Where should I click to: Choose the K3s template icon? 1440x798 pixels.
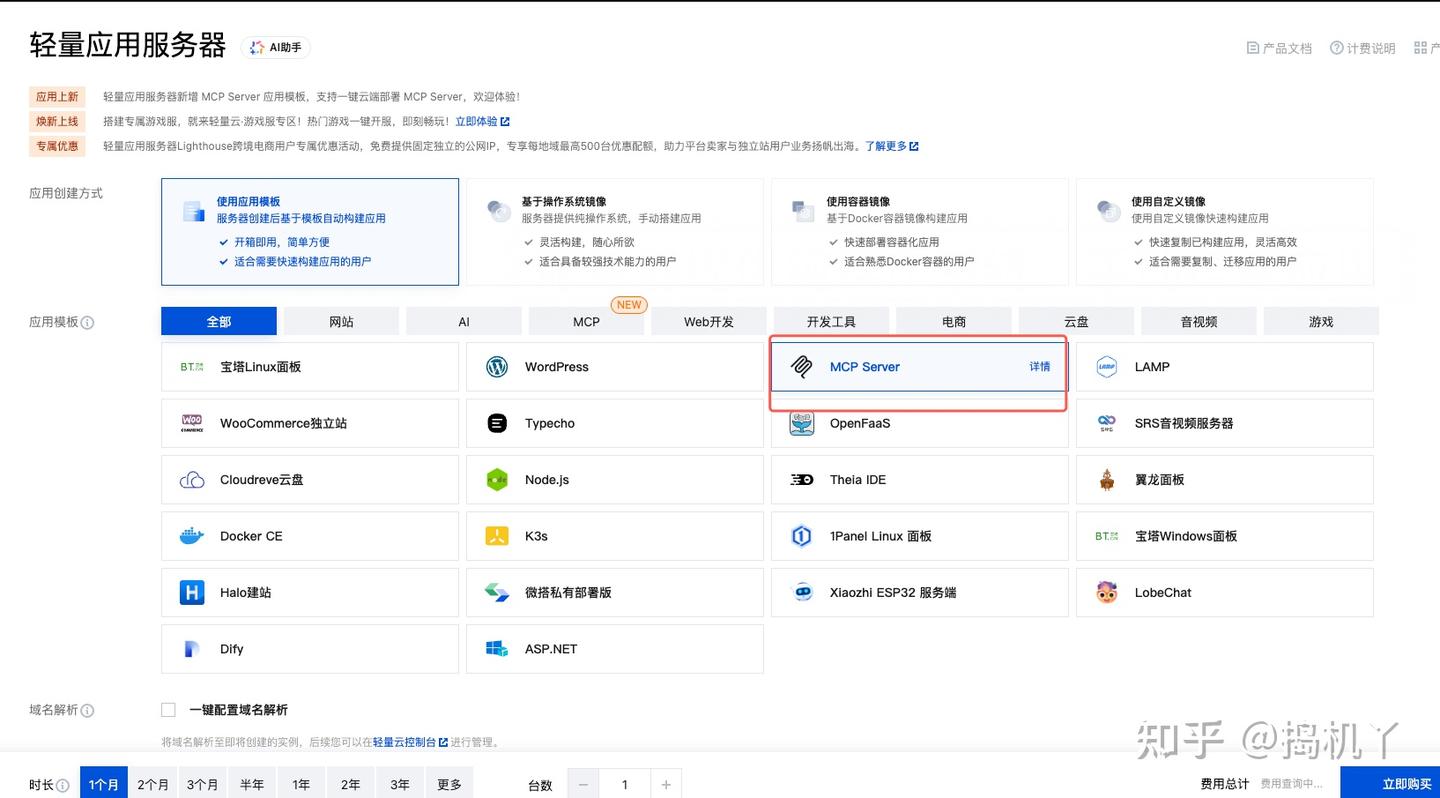(497, 536)
